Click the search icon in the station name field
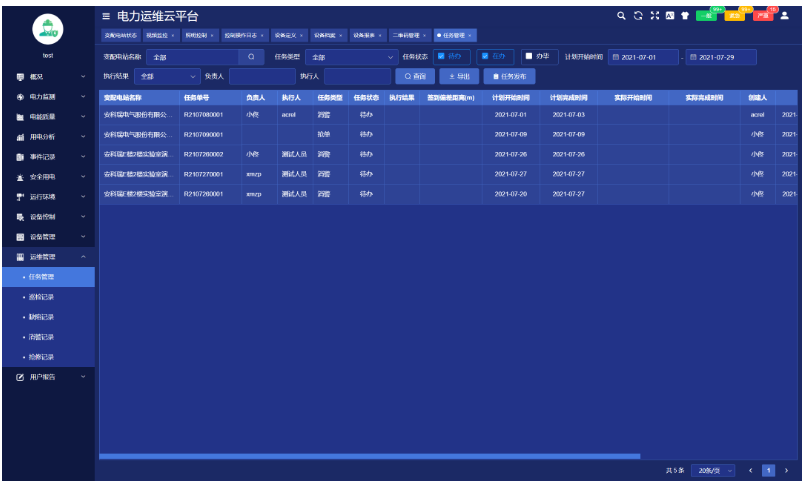The width and height of the screenshot is (804, 482). click(x=252, y=57)
